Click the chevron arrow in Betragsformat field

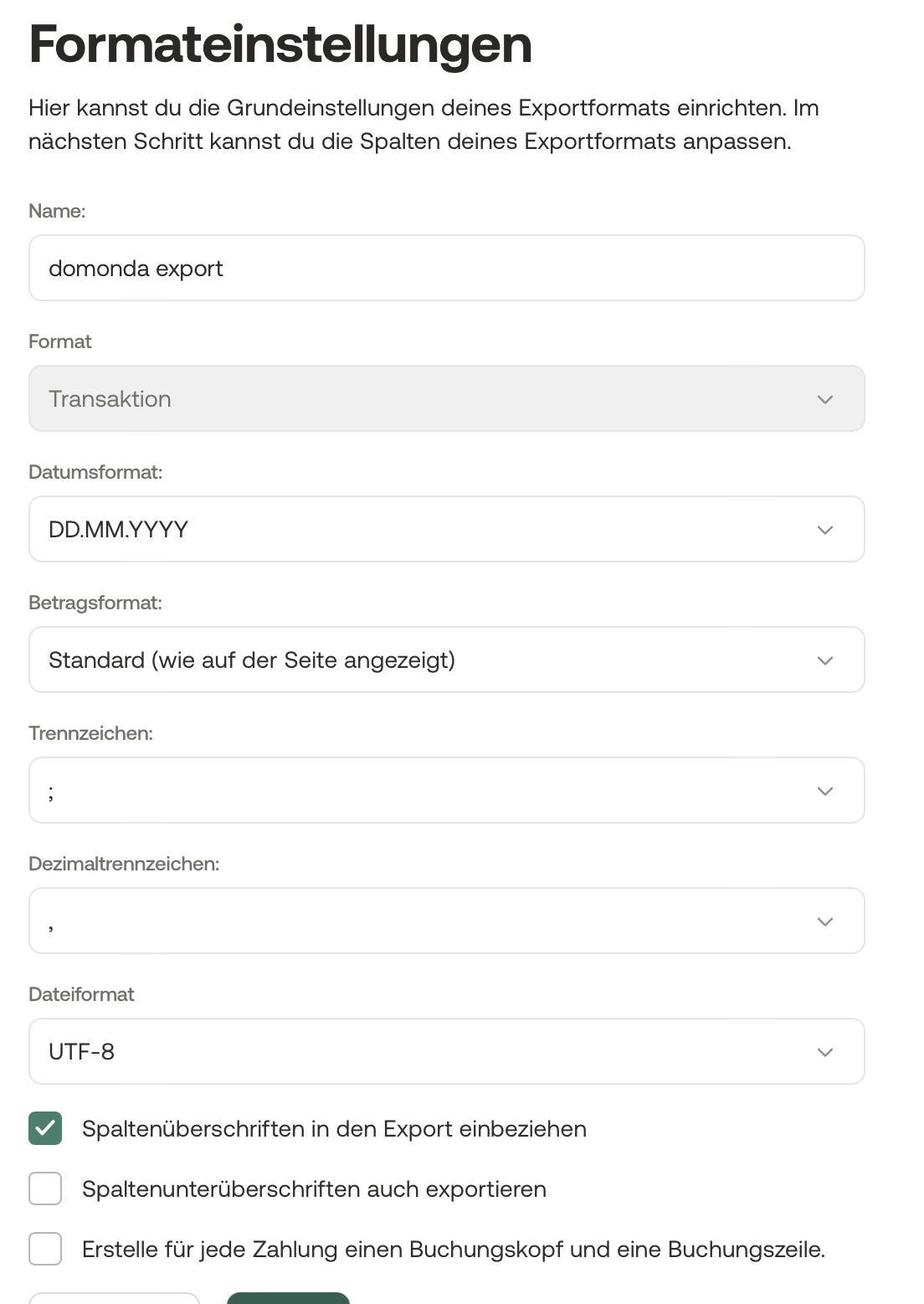824,660
